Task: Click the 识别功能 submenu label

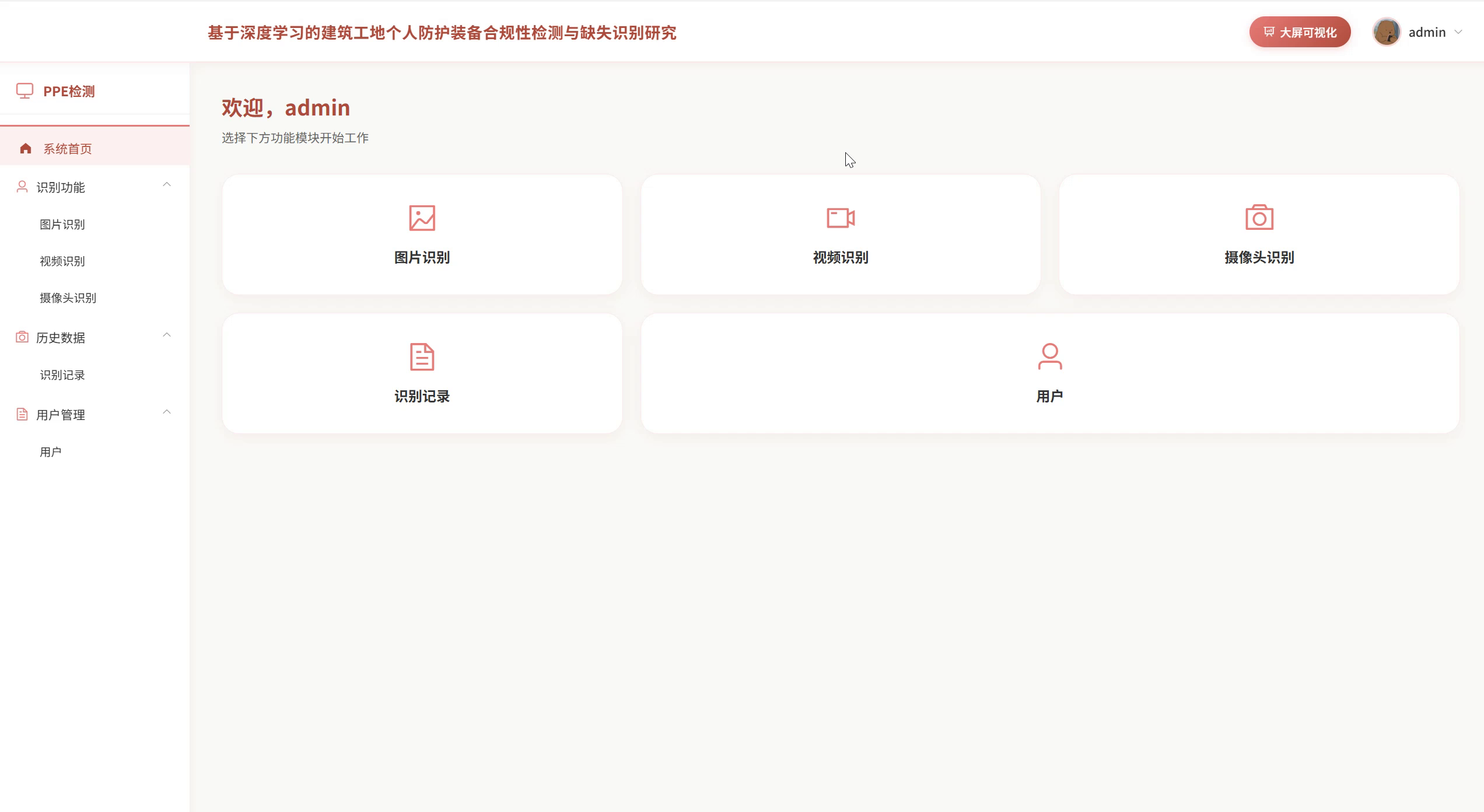Action: tap(61, 187)
